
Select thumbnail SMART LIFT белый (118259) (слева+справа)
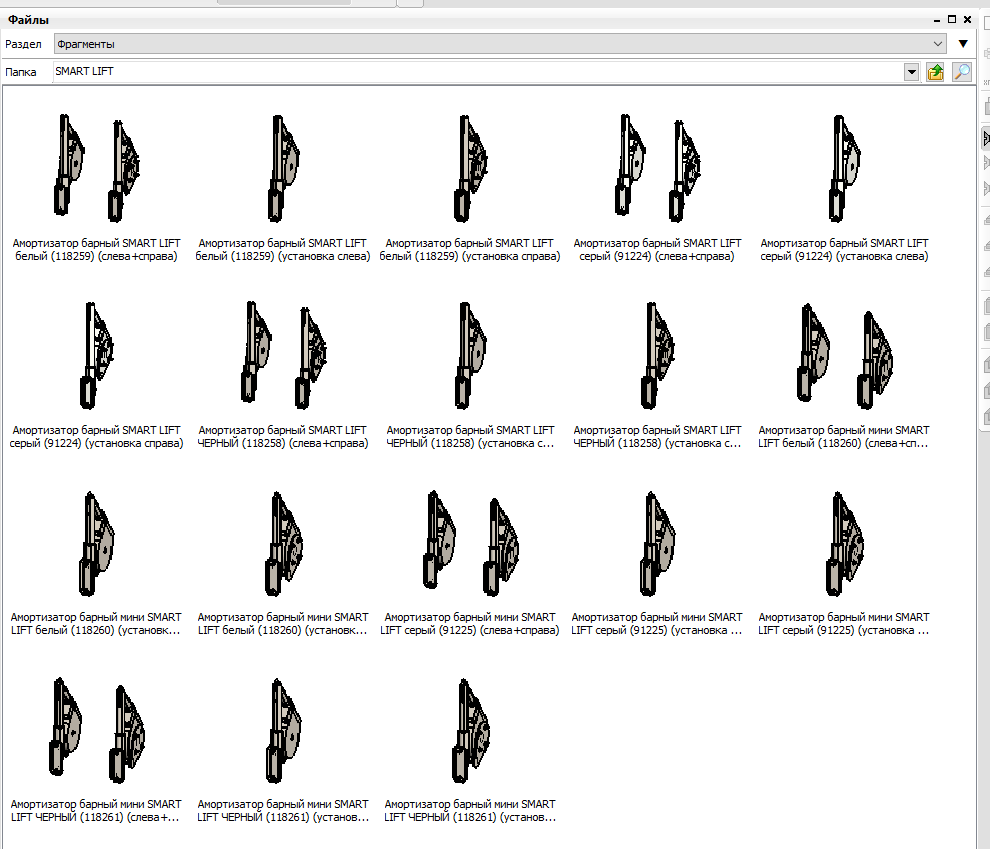(97, 168)
